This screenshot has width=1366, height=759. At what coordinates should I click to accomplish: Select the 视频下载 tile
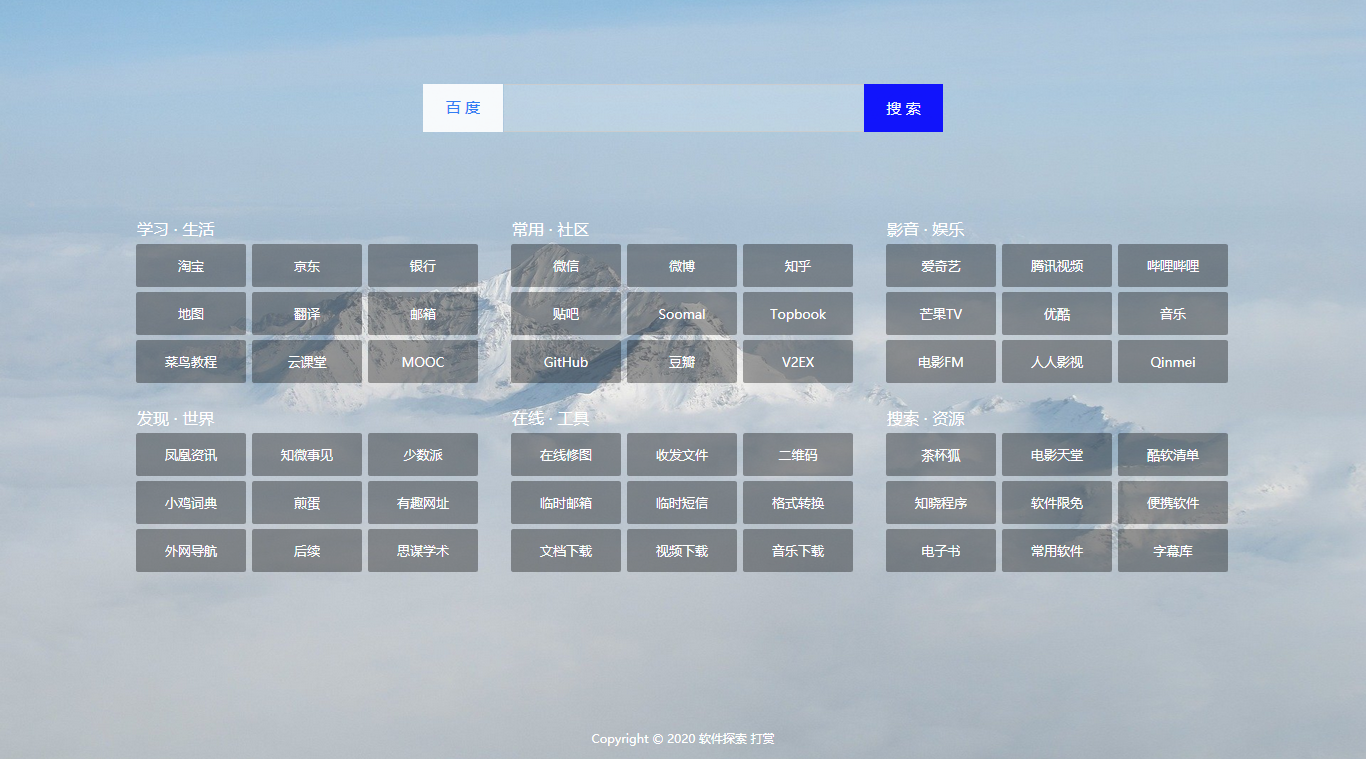pos(682,551)
